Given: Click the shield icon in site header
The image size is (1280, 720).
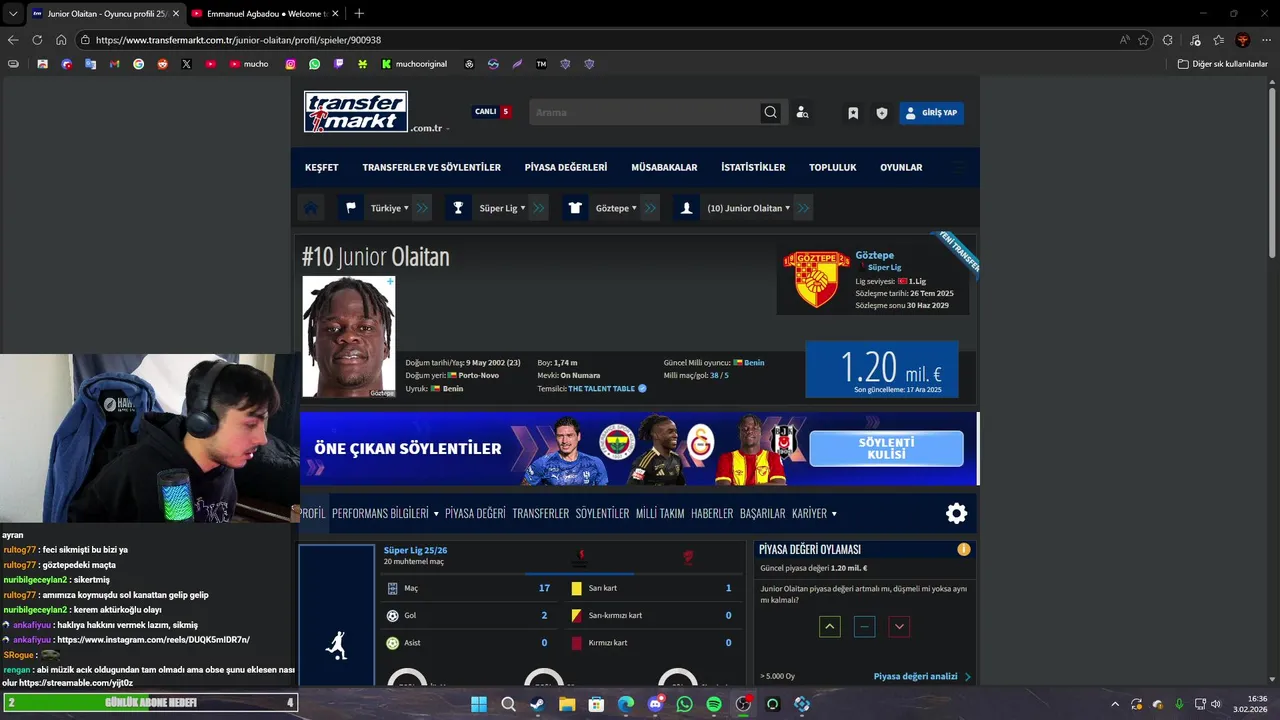Looking at the screenshot, I should coord(882,113).
